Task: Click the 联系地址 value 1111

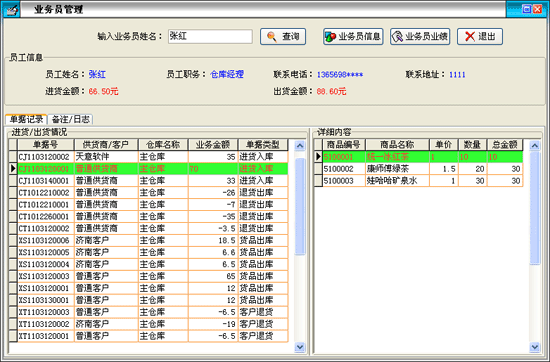Action: (457, 75)
